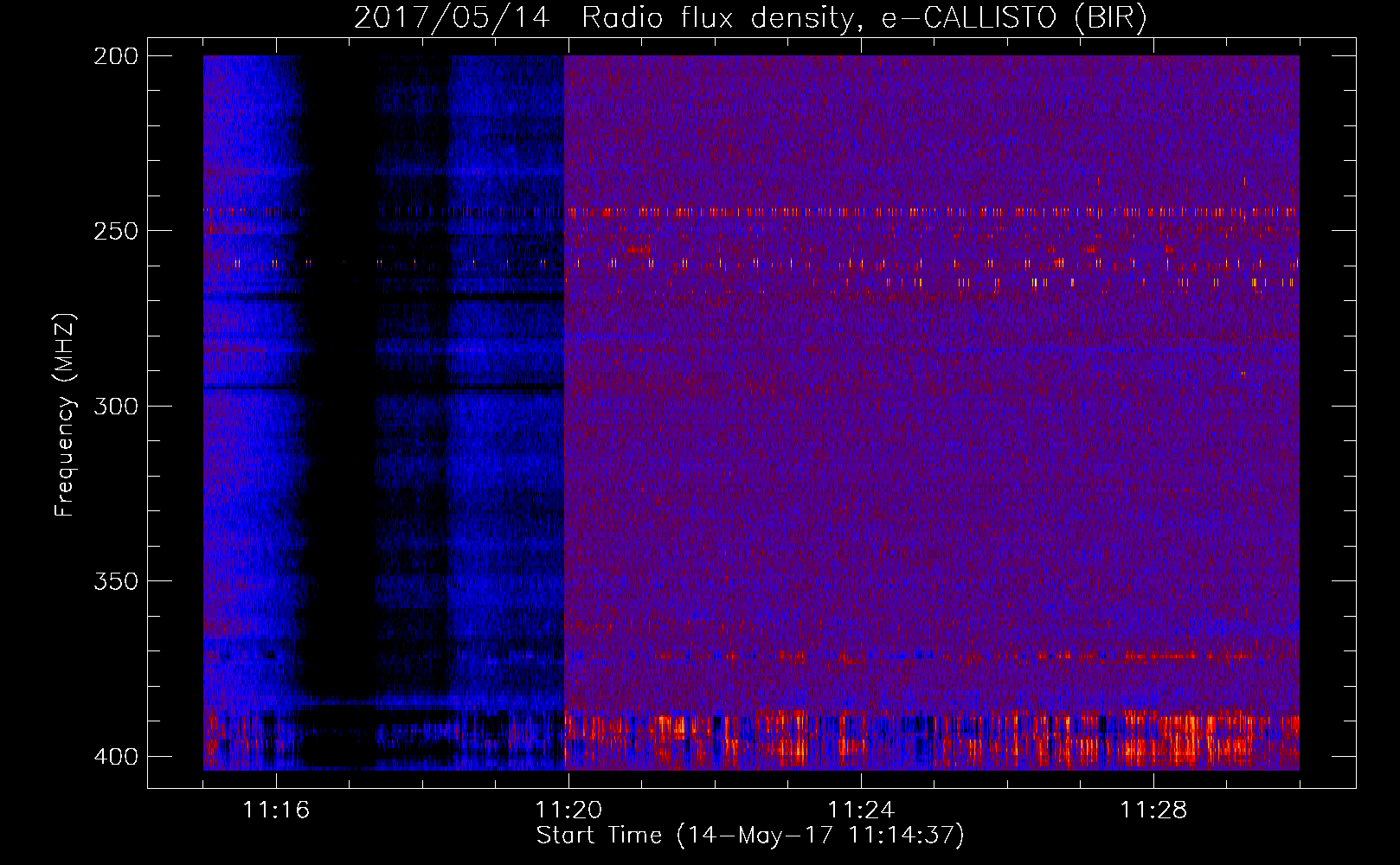Click the 350 frequency tick label

coord(115,581)
